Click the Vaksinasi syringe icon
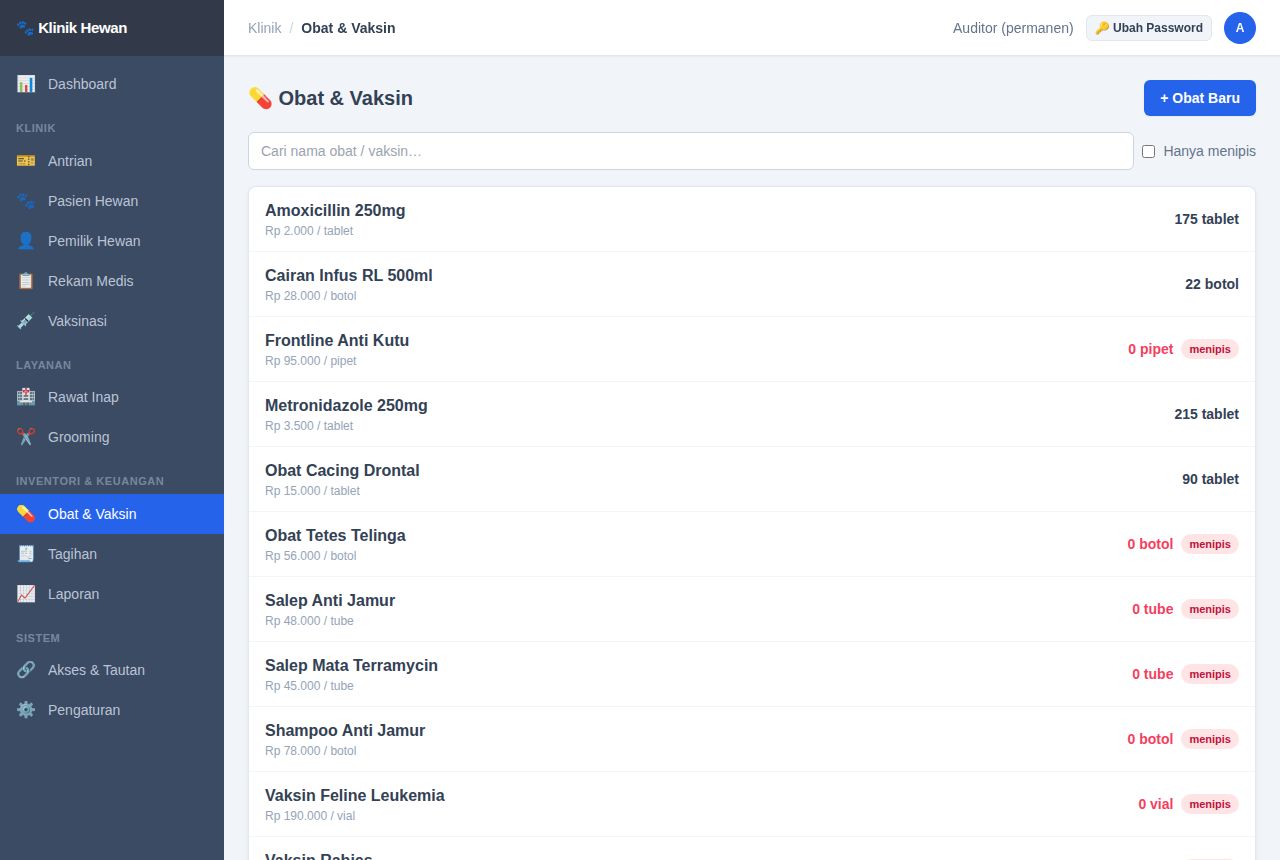1280x860 pixels. pyautogui.click(x=26, y=321)
